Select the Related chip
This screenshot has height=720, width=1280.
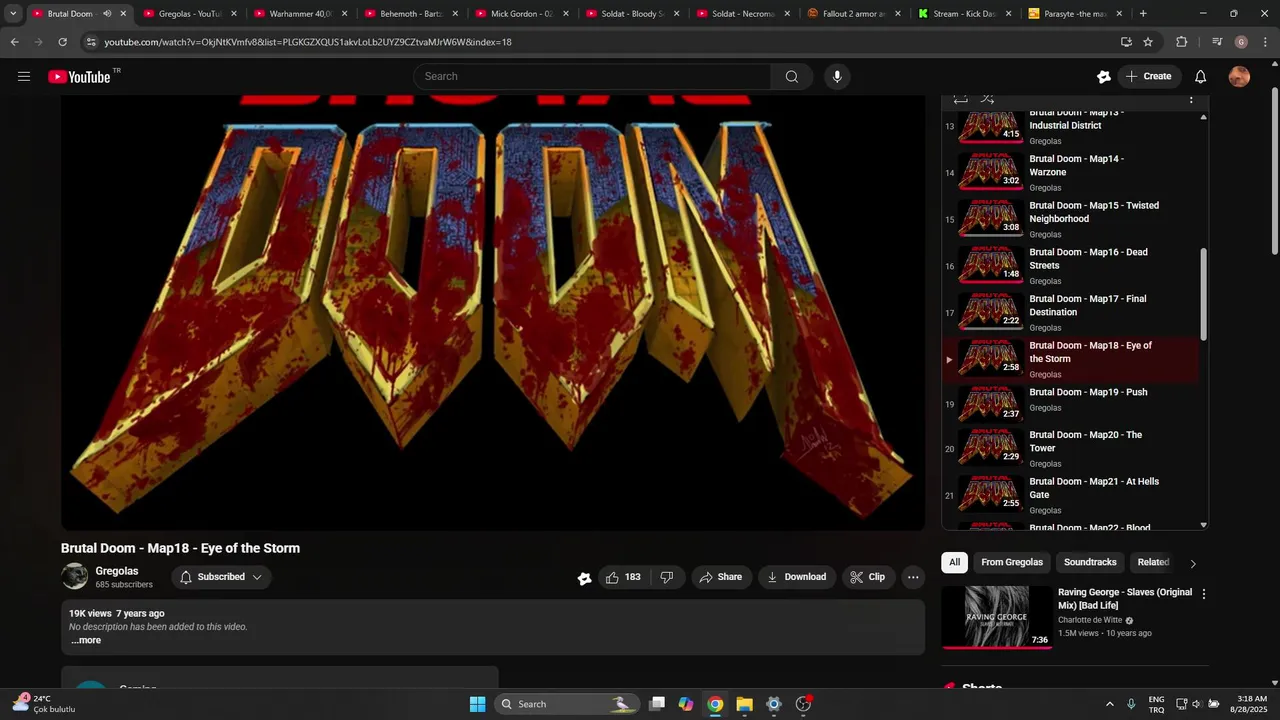click(1153, 562)
